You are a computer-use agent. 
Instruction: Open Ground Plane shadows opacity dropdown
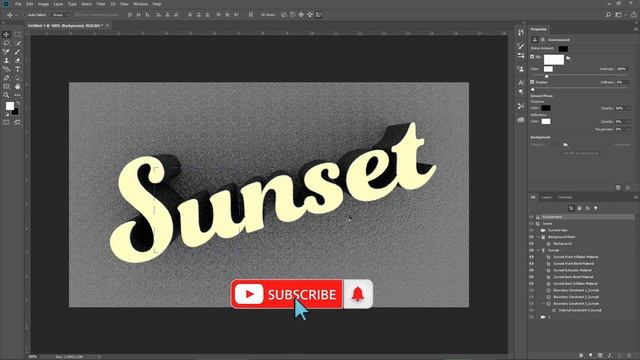[x=629, y=108]
